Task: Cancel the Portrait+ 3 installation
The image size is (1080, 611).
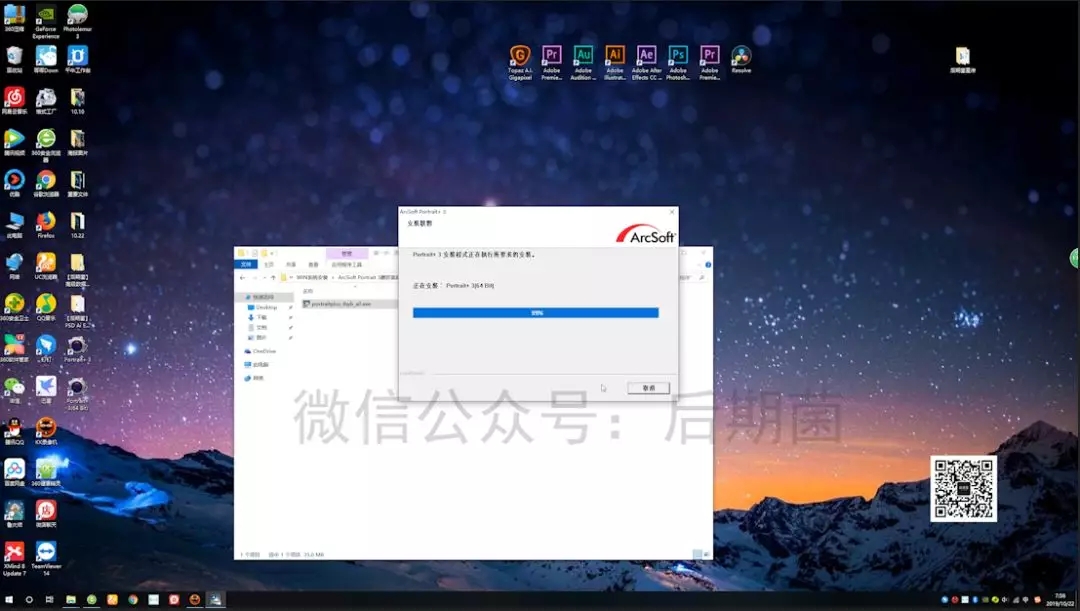Action: [648, 388]
